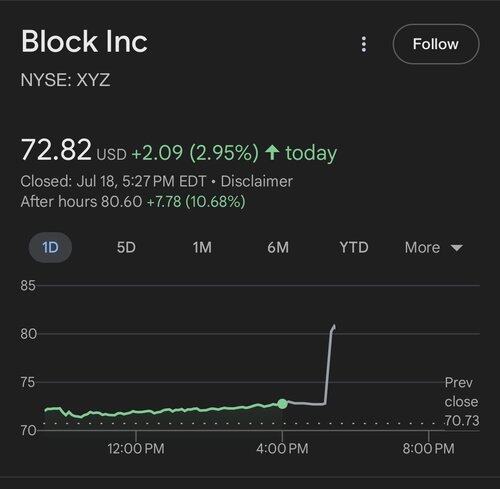Click the 4:00 PM axis marker

pyautogui.click(x=282, y=448)
